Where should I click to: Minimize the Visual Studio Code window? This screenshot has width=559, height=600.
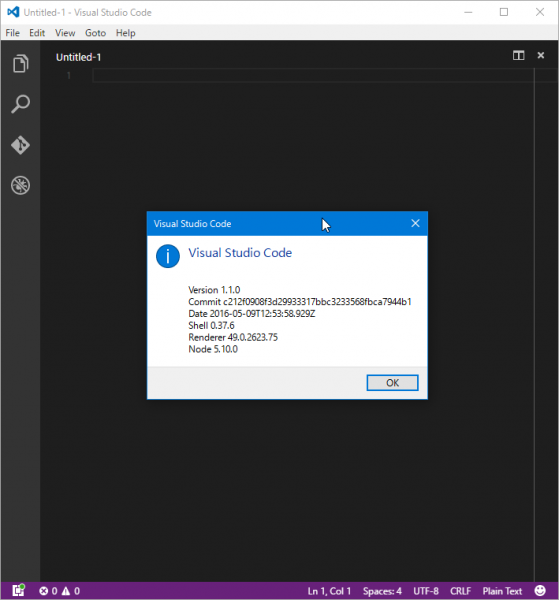point(468,12)
